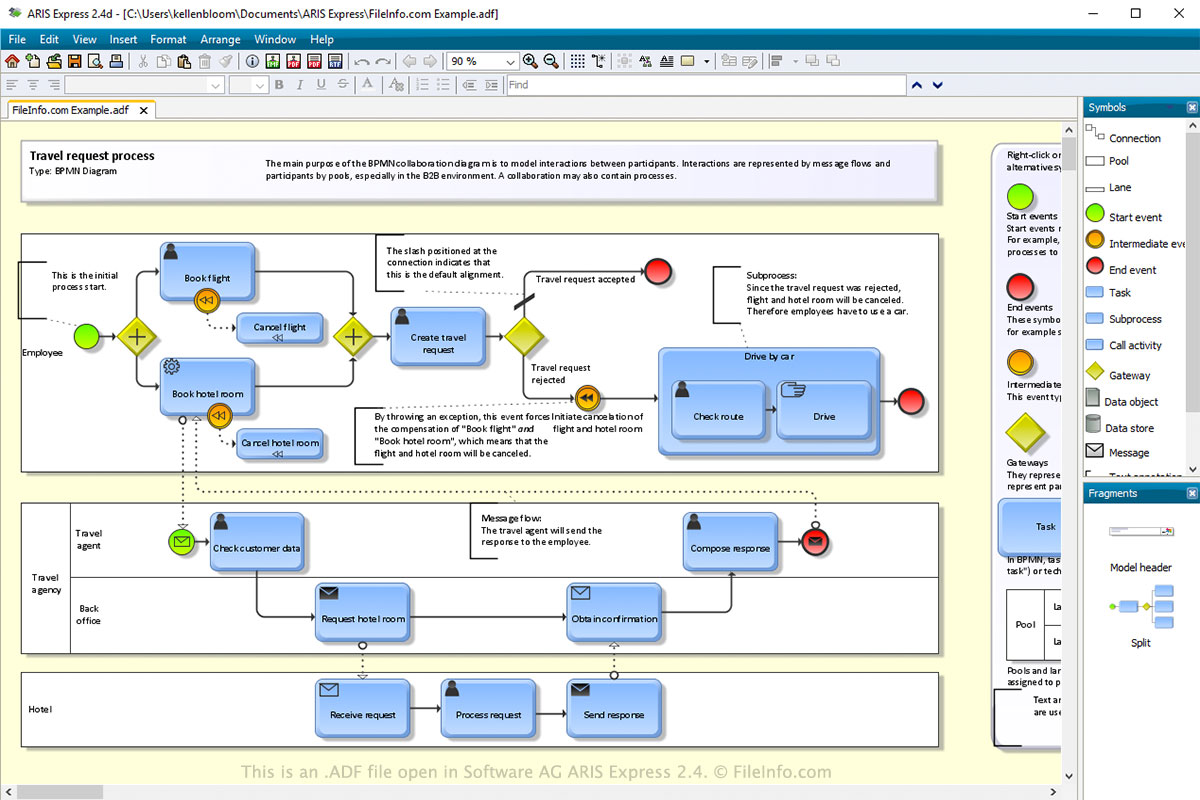Open the font name dropdown
This screenshot has height=800, width=1200.
click(145, 85)
